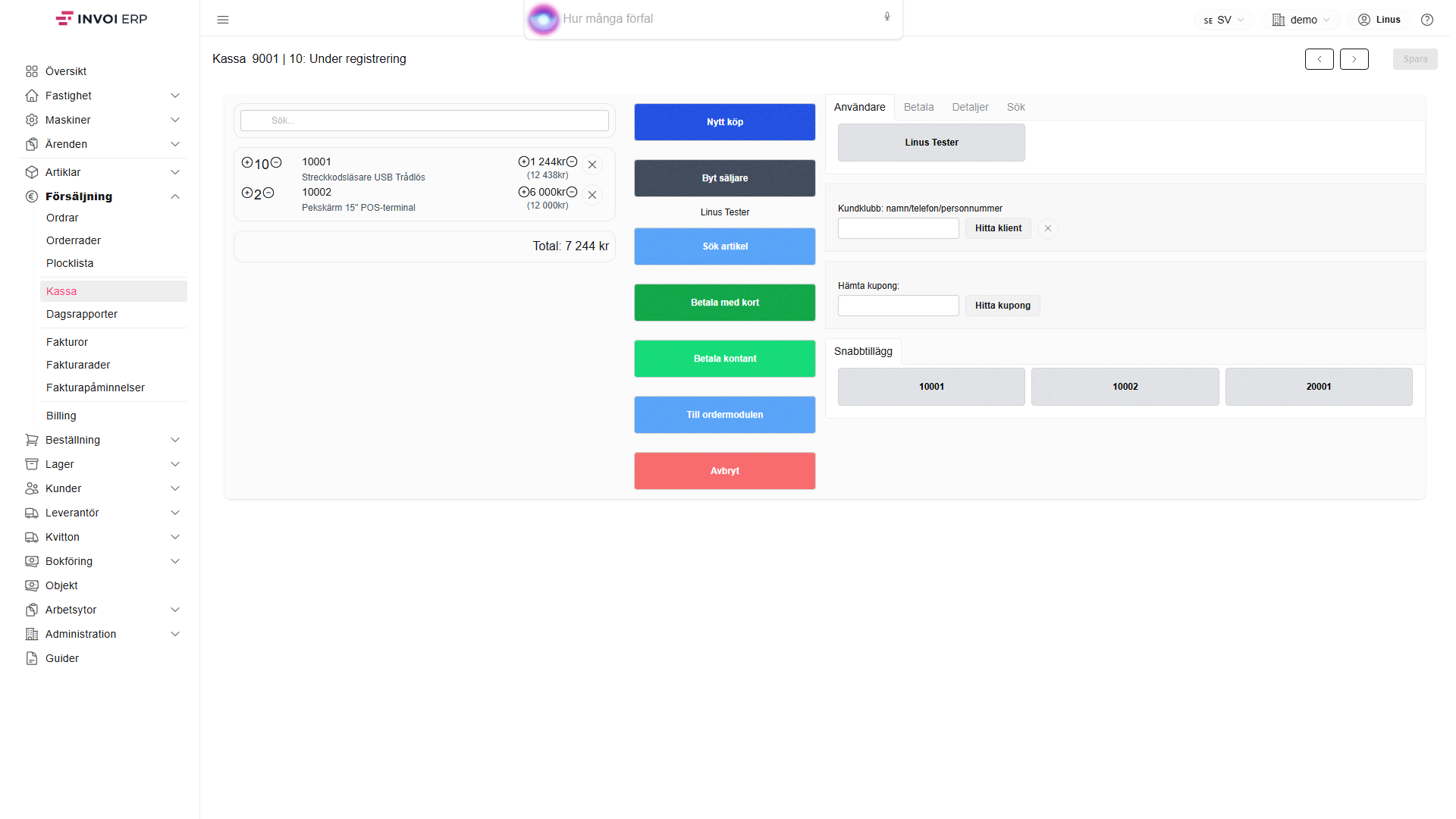1456x819 pixels.
Task: Open the help question mark icon
Action: click(1427, 20)
